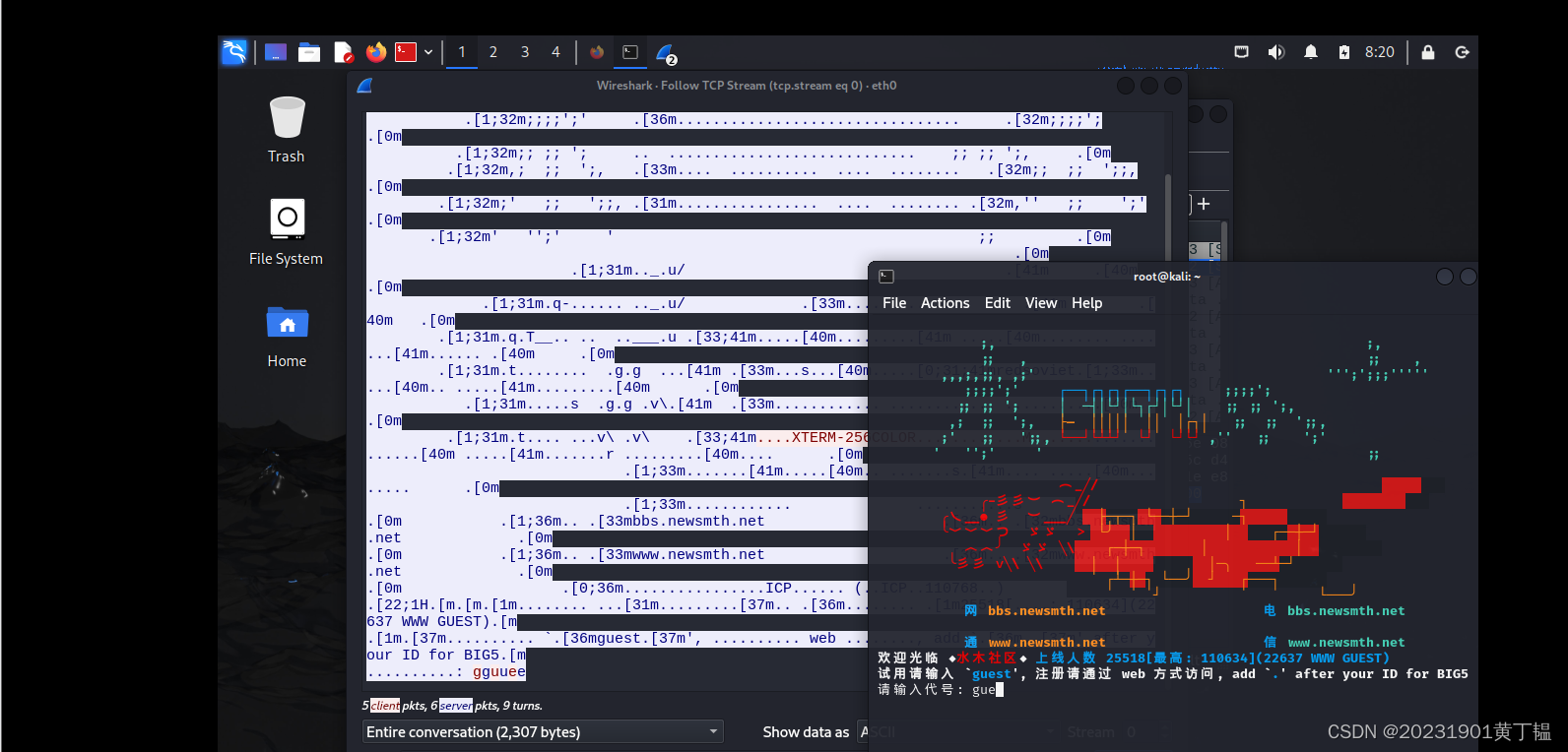
Task: Open the Edit menu in the terminal
Action: click(x=998, y=303)
